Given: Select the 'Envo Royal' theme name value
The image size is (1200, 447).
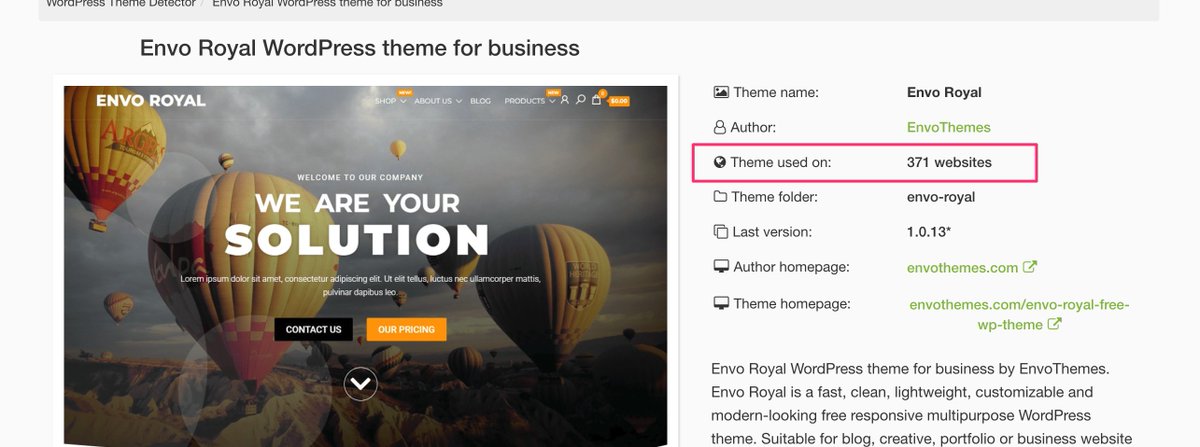Looking at the screenshot, I should click(x=944, y=92).
